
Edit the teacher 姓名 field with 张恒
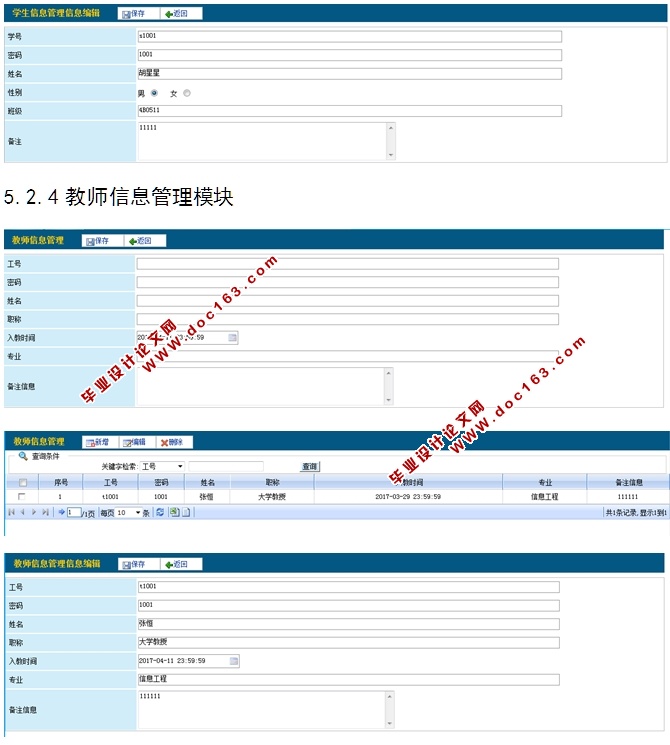(x=348, y=624)
